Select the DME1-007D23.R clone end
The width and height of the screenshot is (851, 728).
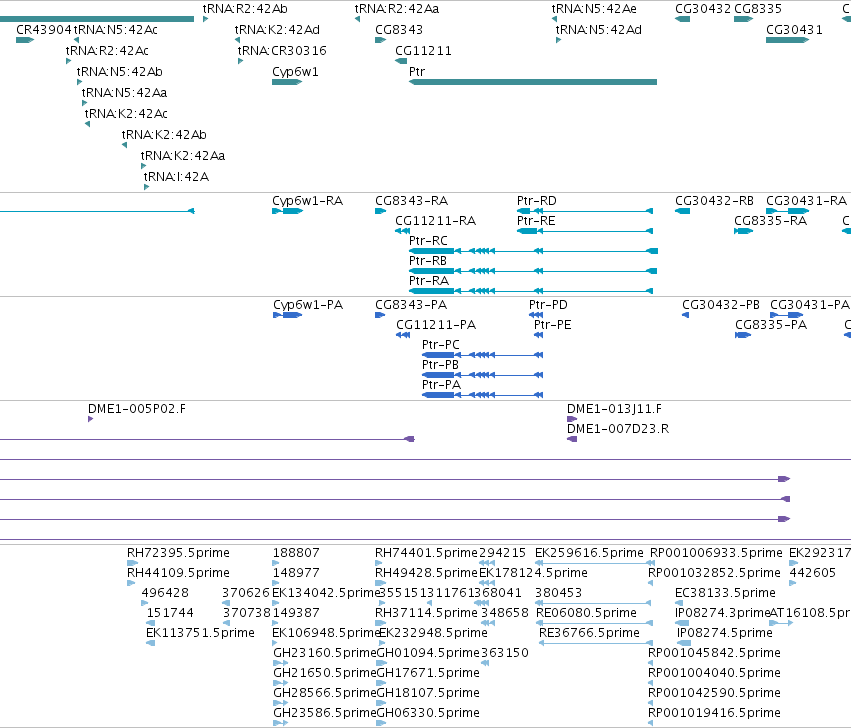(x=572, y=439)
